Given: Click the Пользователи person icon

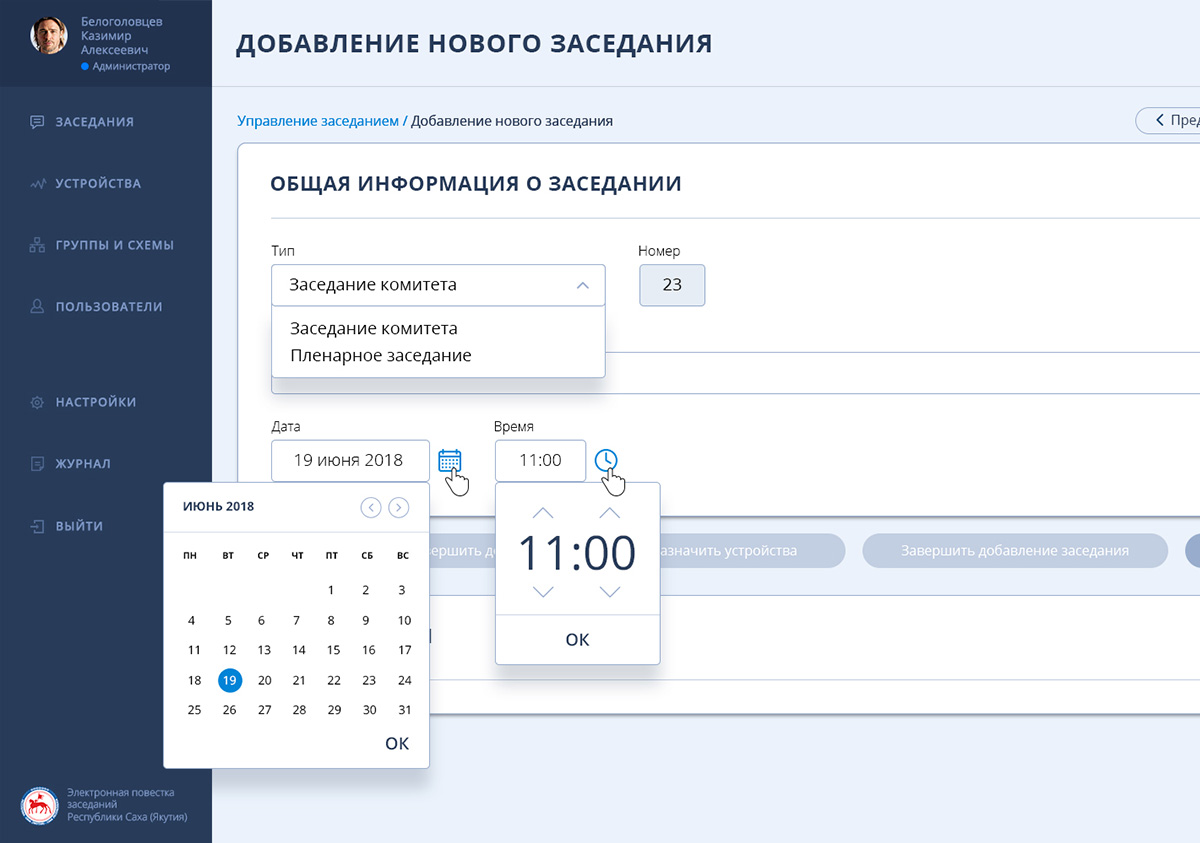Looking at the screenshot, I should pos(37,307).
